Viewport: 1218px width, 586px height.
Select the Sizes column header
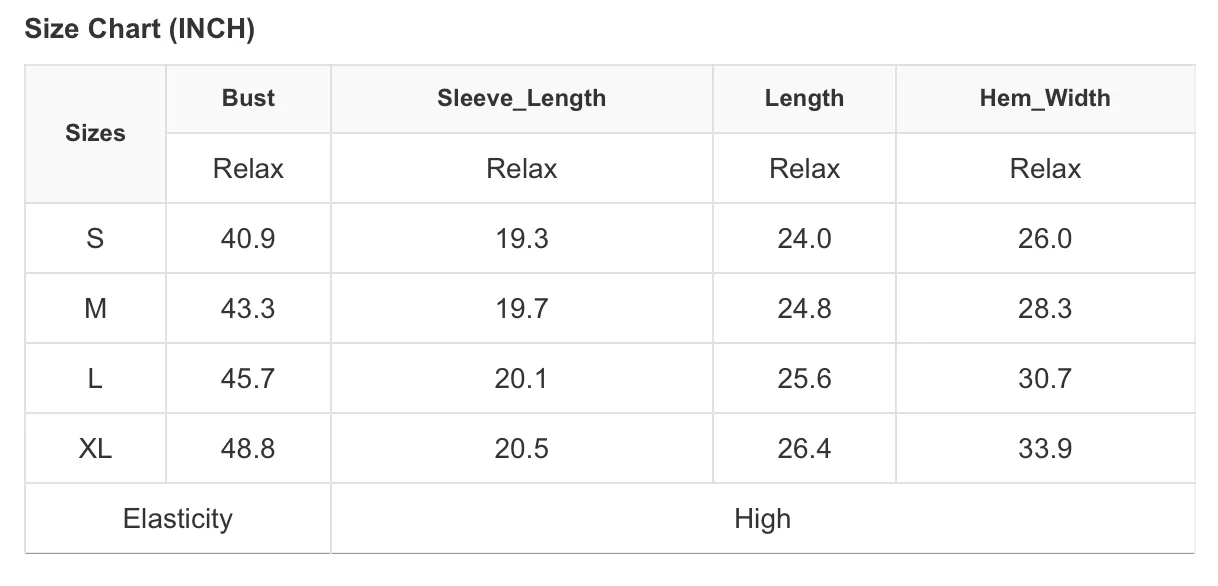pos(96,133)
